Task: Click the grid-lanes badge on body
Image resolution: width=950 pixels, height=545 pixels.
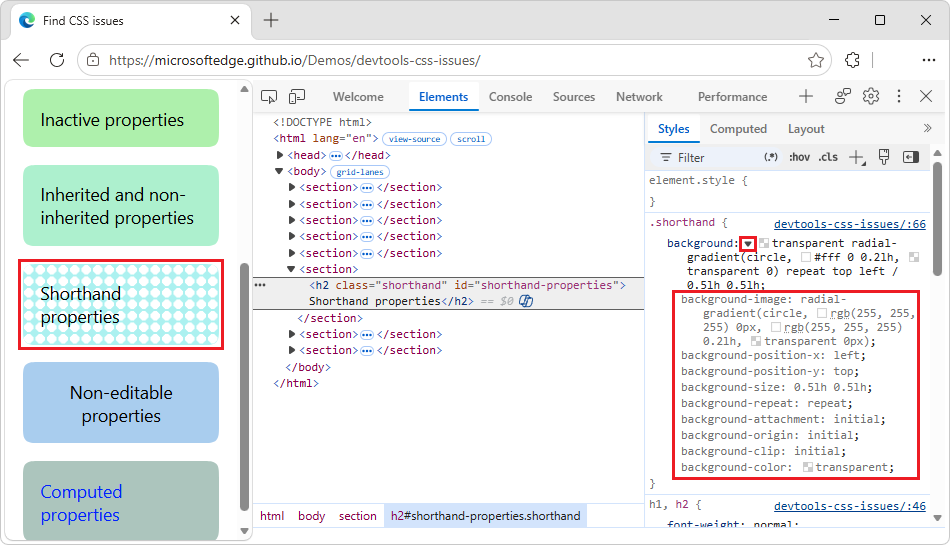Action: [x=360, y=172]
